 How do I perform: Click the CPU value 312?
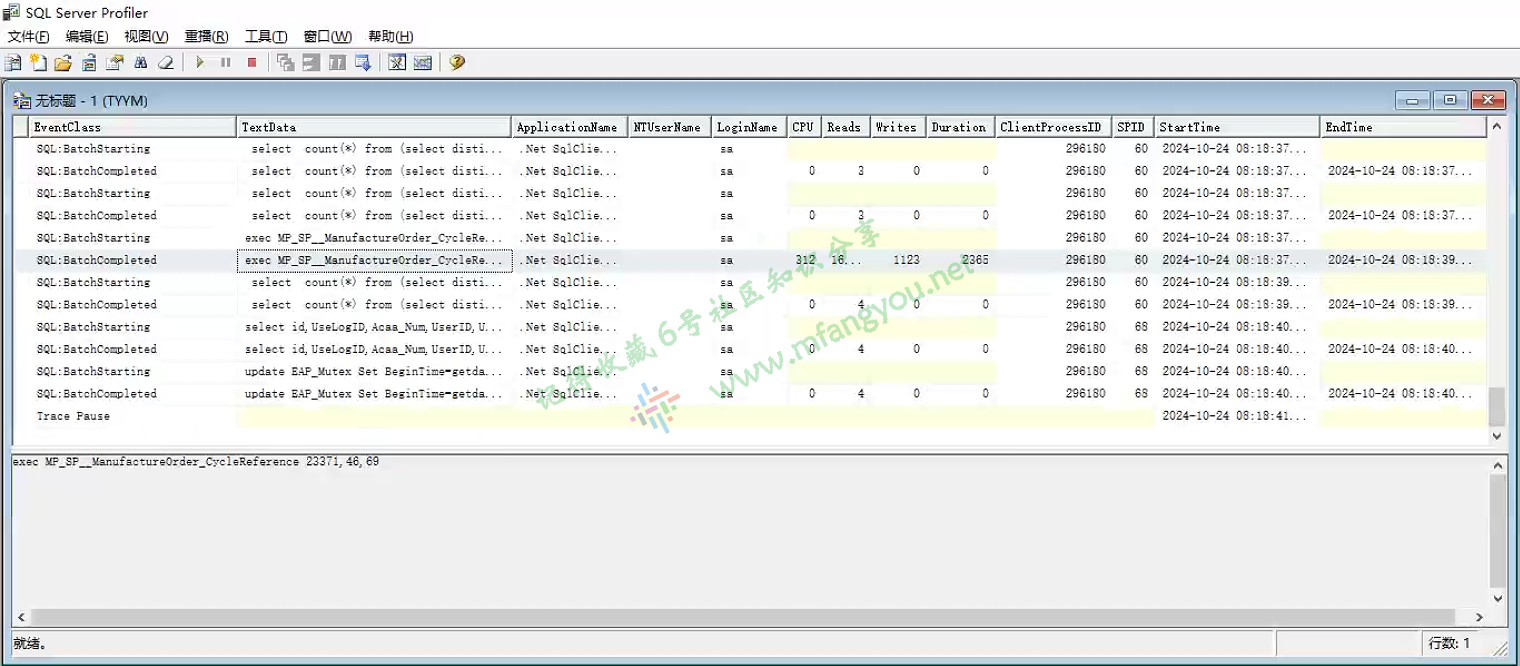click(x=806, y=260)
